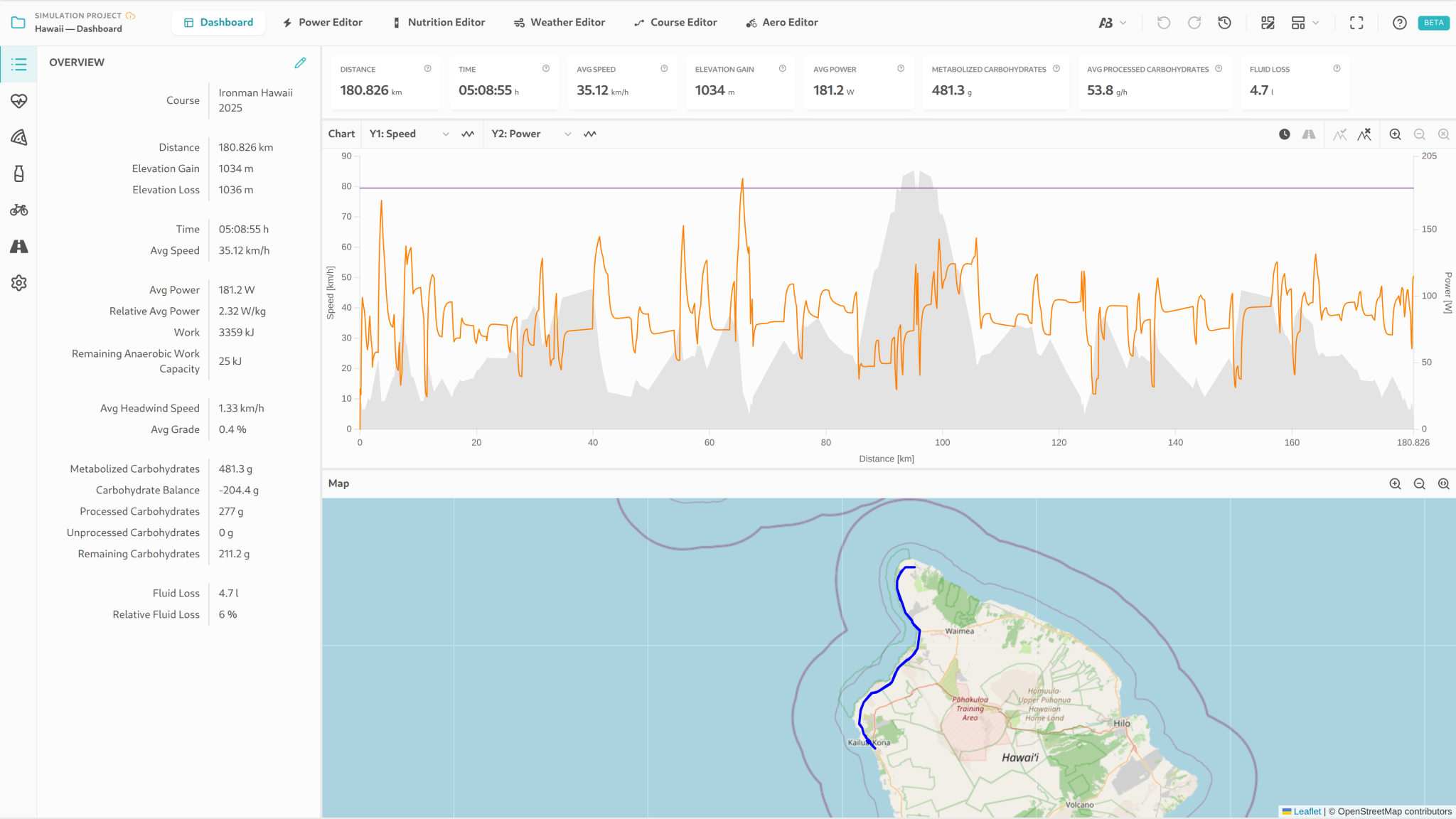Open the bicycle sidebar panel

pyautogui.click(x=19, y=210)
